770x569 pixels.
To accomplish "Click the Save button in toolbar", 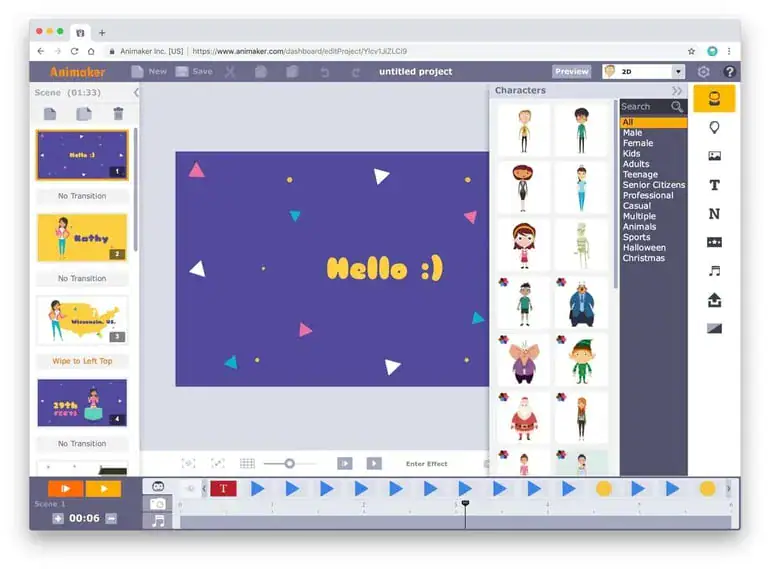I will pyautogui.click(x=194, y=72).
